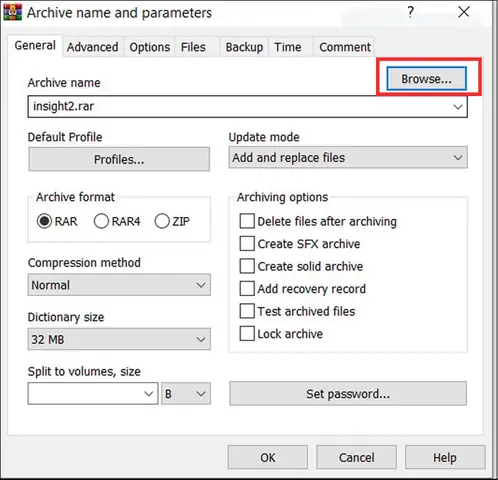Image resolution: width=498 pixels, height=480 pixels.
Task: Click the Cancel button
Action: tap(356, 457)
